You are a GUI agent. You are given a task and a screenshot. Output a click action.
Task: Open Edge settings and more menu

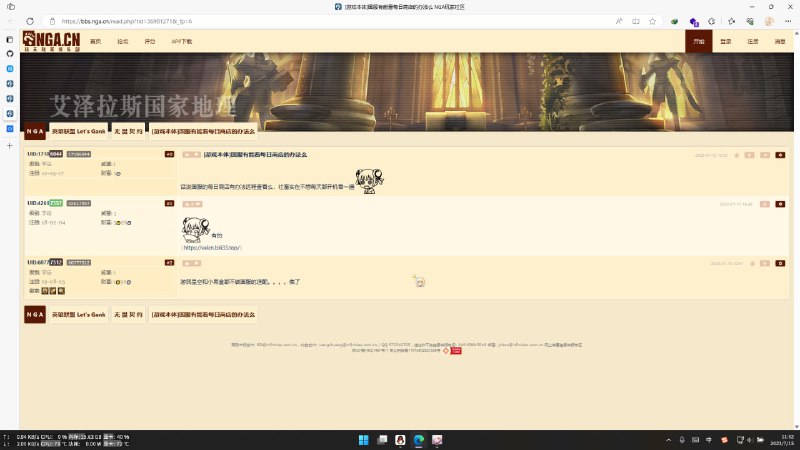[788, 21]
